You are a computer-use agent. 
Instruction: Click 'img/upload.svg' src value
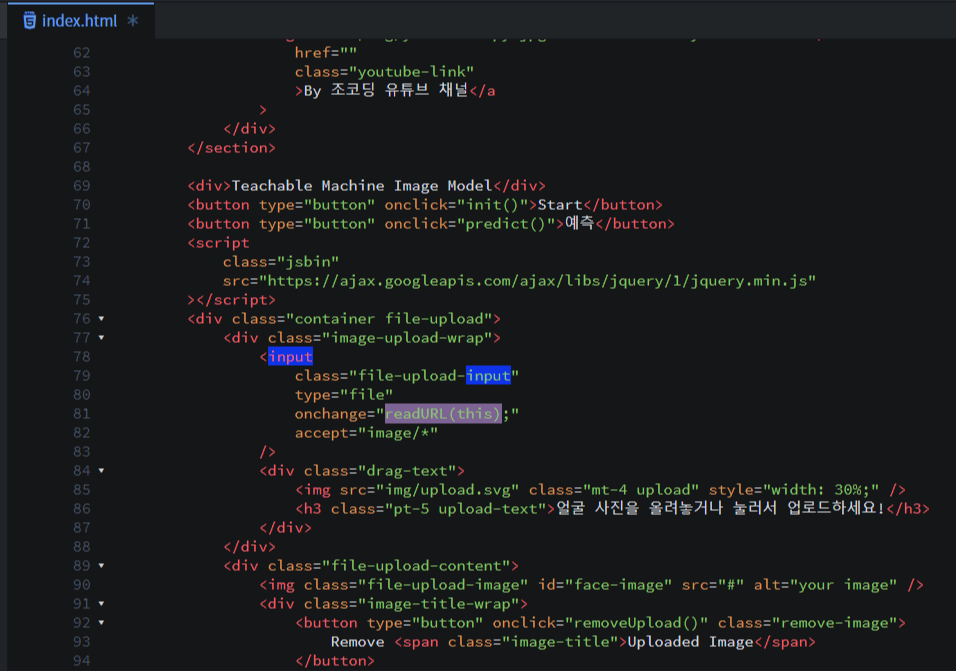tap(447, 490)
